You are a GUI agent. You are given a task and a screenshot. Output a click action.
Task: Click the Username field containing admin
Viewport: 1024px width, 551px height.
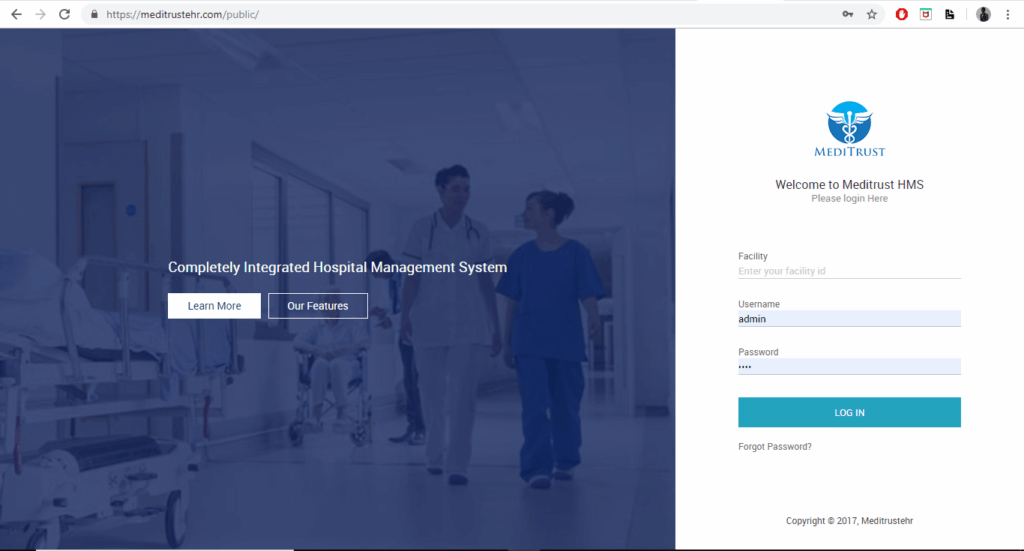coord(849,319)
